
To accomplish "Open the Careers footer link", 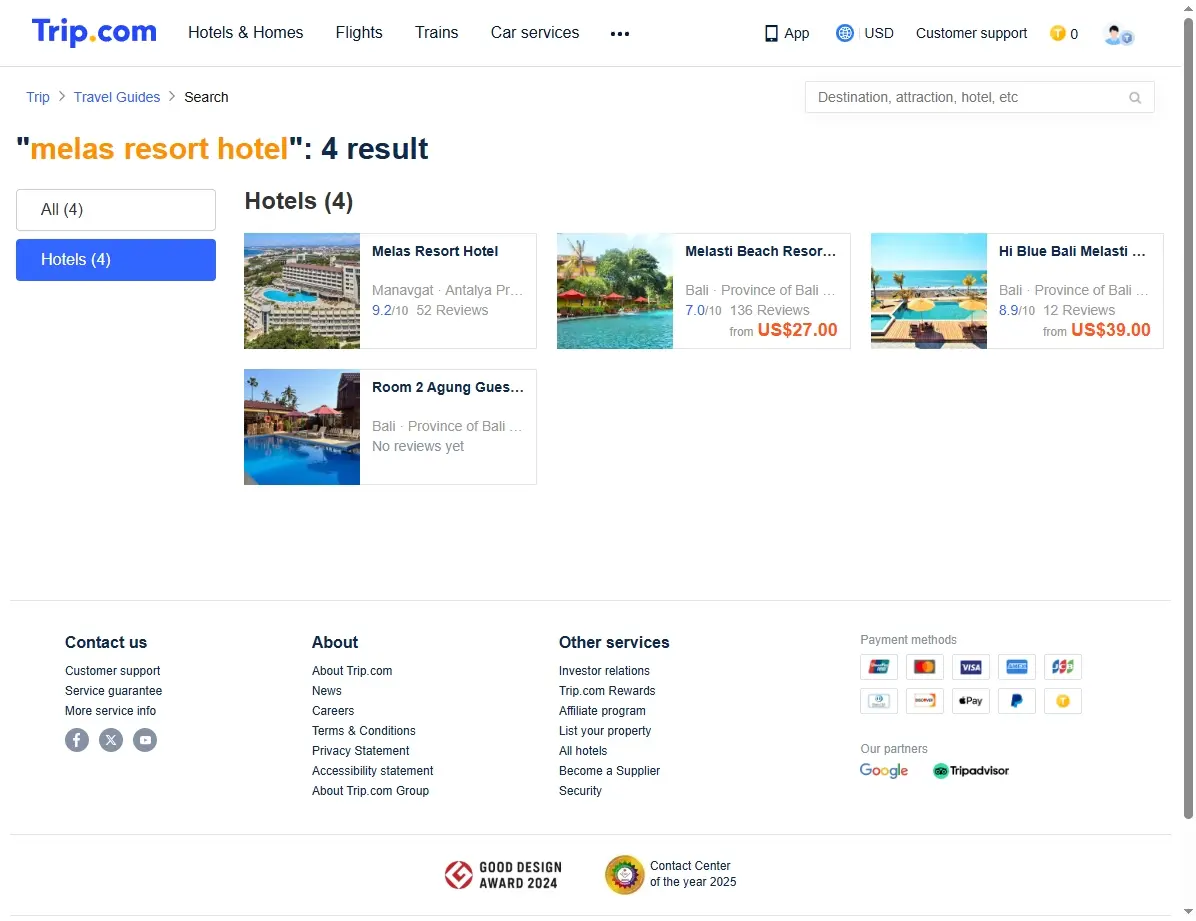I will coord(333,710).
